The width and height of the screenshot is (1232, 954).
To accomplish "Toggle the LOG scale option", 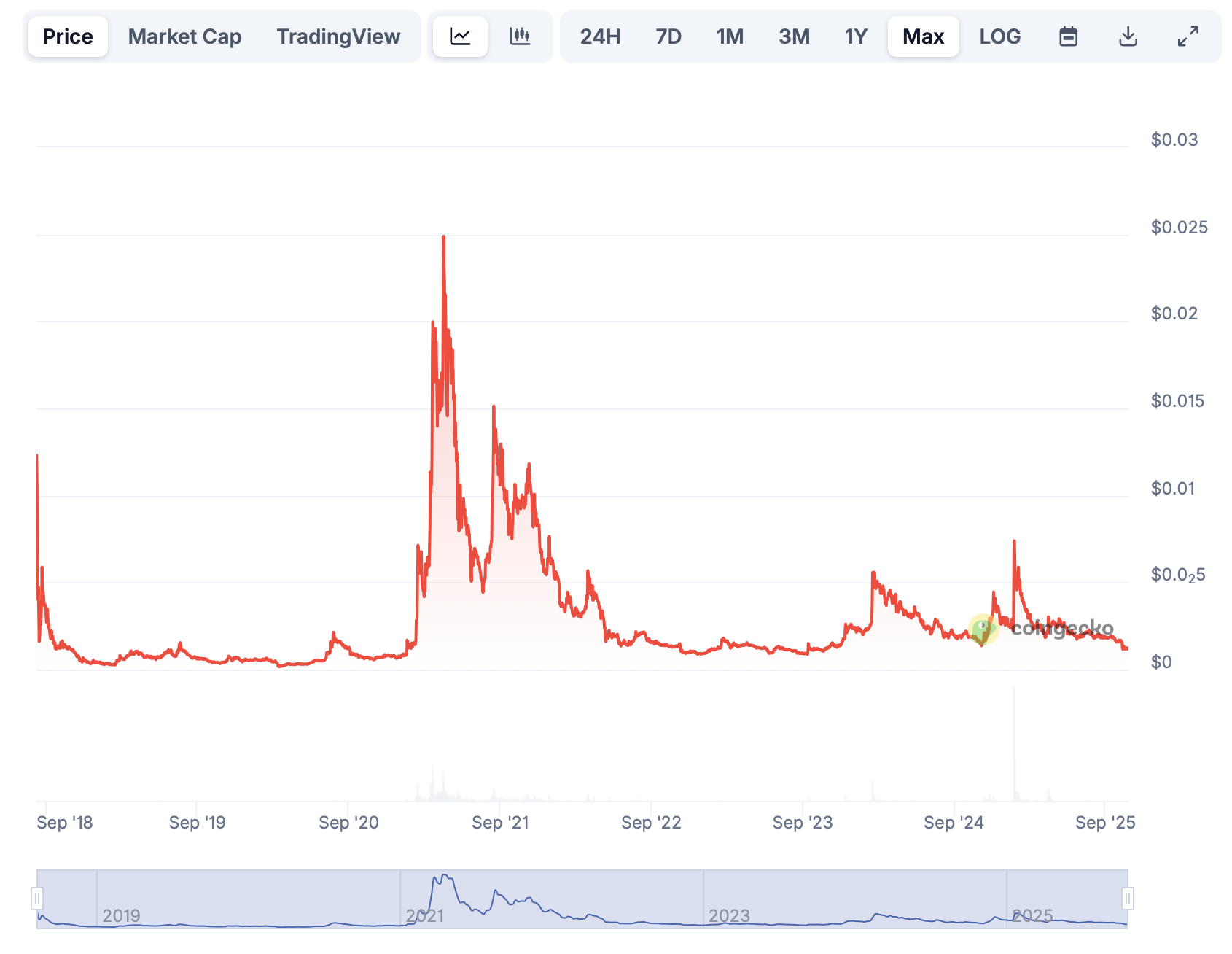I will (x=999, y=36).
